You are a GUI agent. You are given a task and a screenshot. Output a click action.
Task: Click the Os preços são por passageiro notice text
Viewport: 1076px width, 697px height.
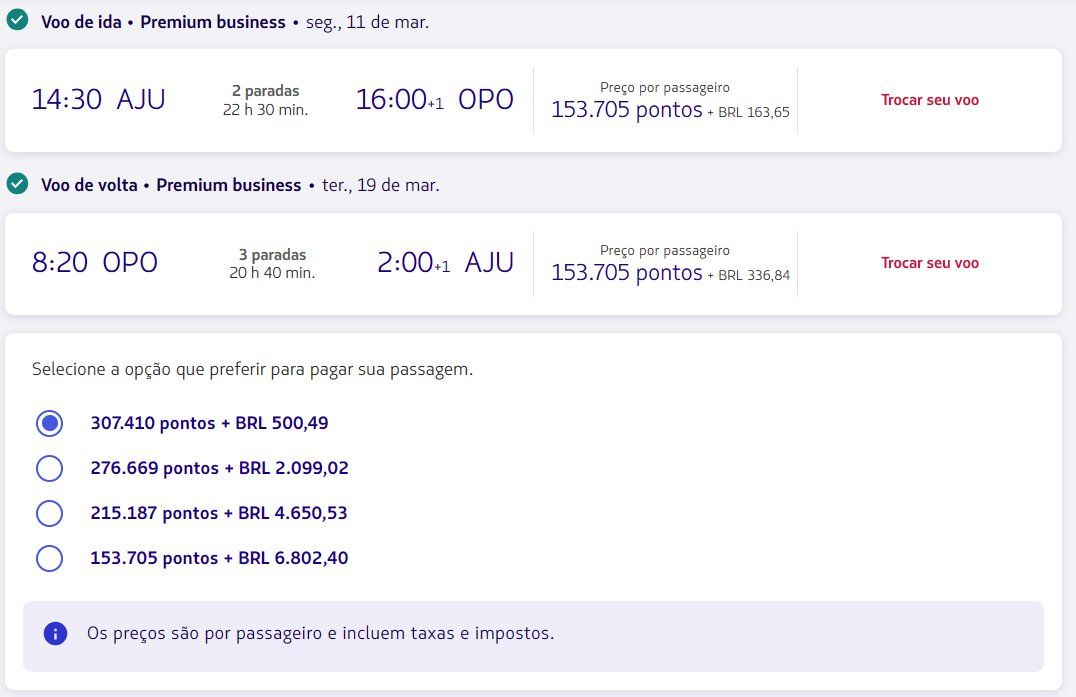[x=320, y=633]
